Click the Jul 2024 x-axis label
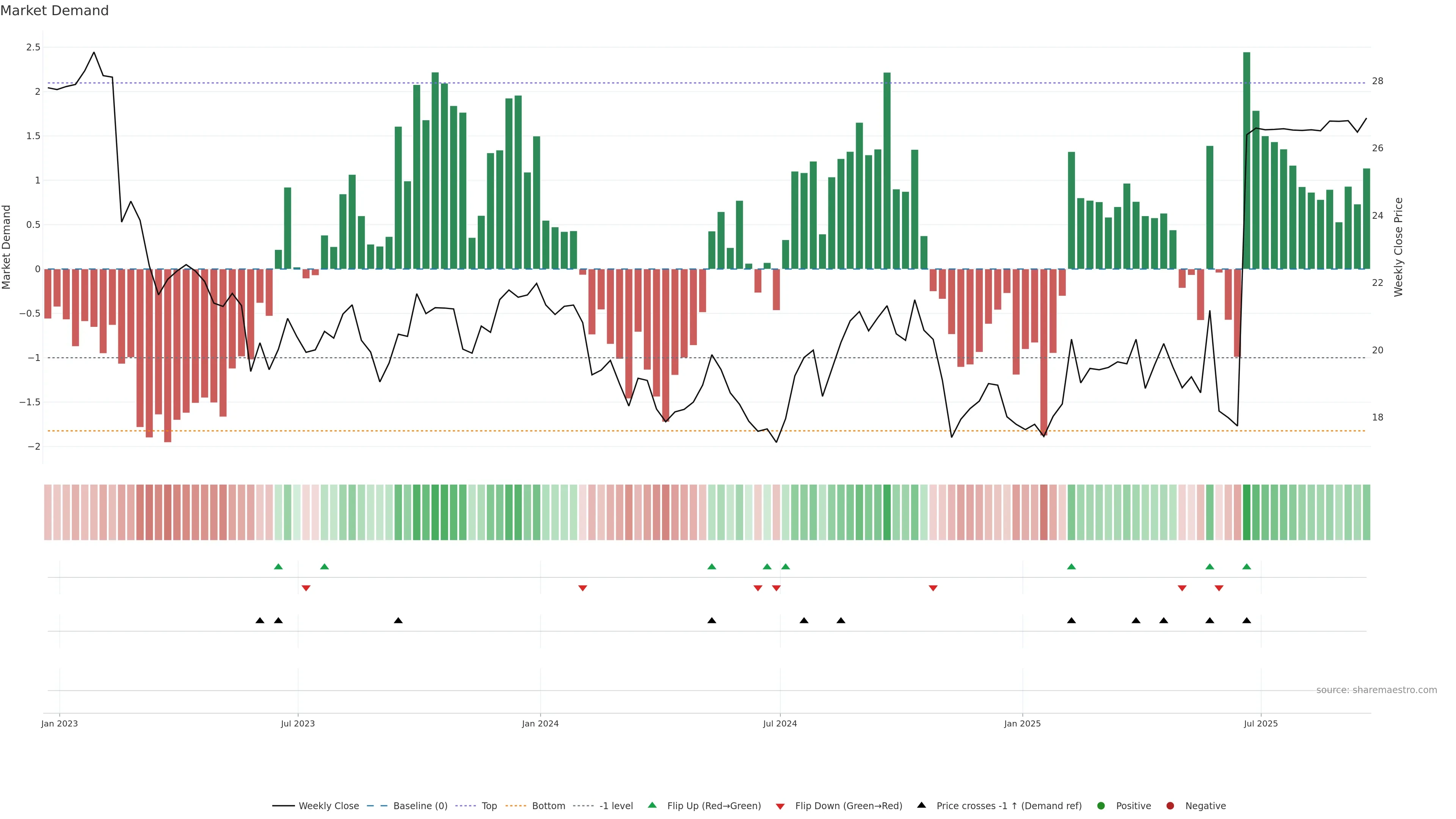The height and width of the screenshot is (819, 1456). click(x=780, y=723)
